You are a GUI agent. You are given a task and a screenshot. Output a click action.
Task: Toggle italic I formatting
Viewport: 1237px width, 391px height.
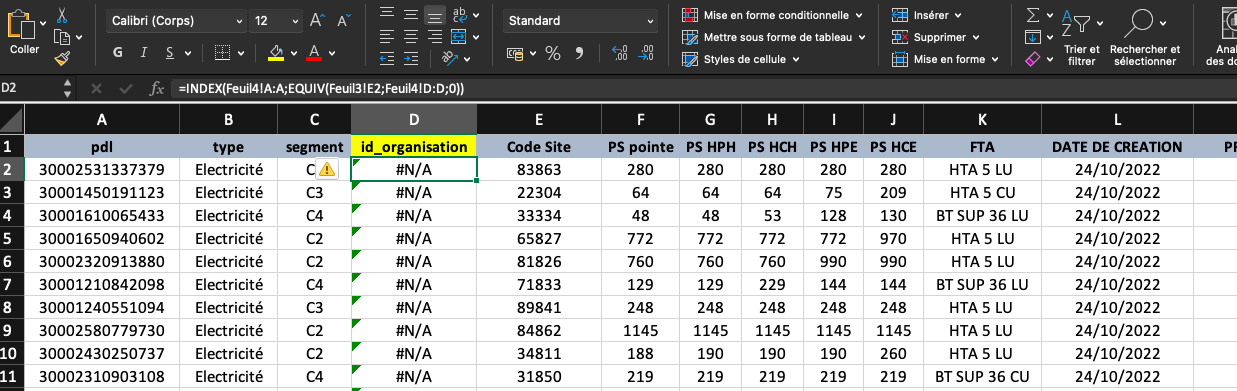(x=144, y=52)
